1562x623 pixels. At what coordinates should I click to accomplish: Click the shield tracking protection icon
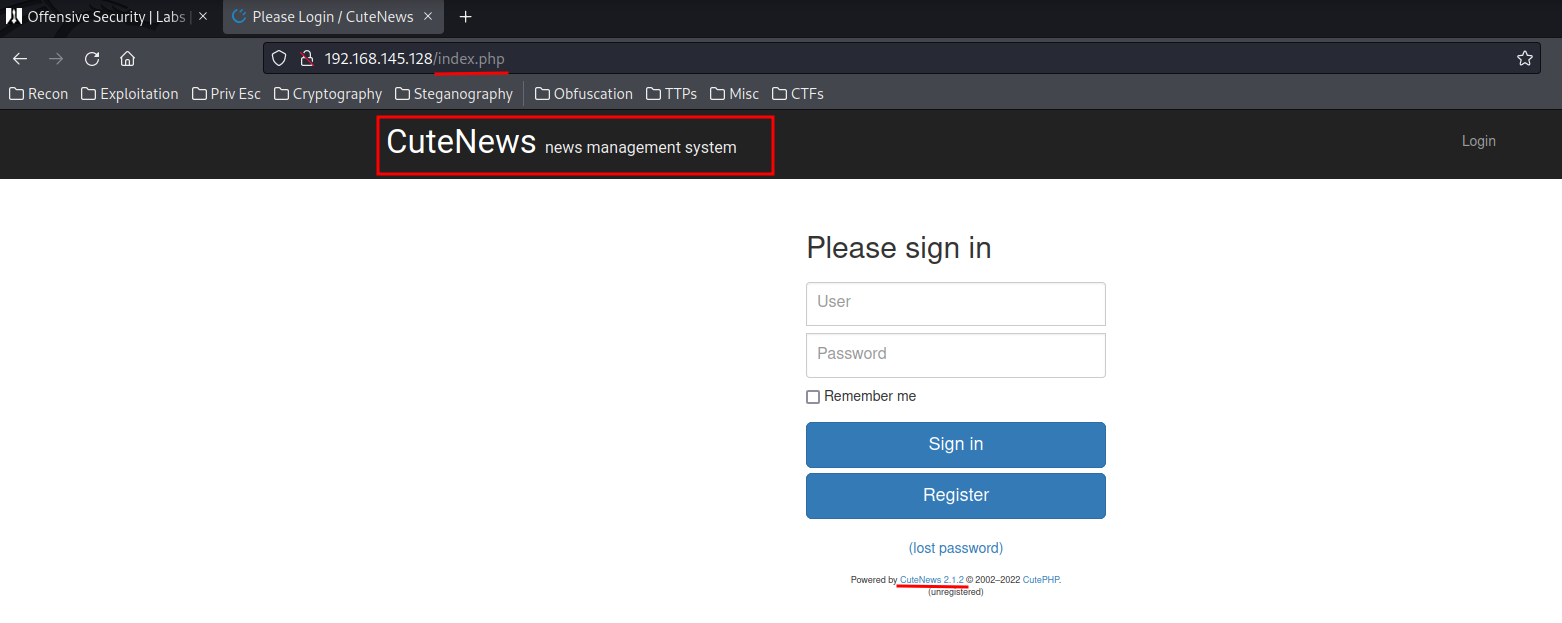point(280,59)
